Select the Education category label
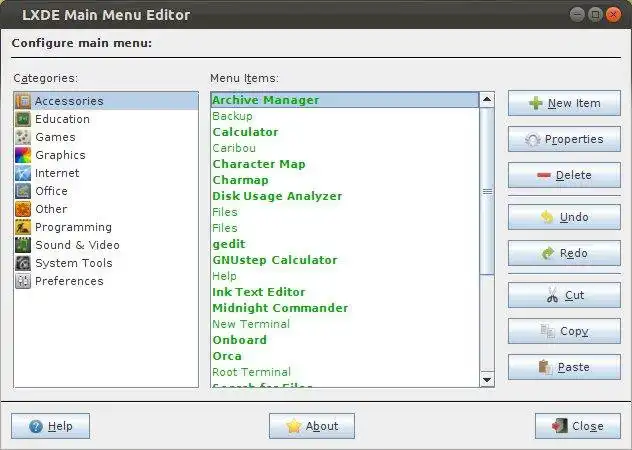The height and width of the screenshot is (450, 632). point(62,119)
